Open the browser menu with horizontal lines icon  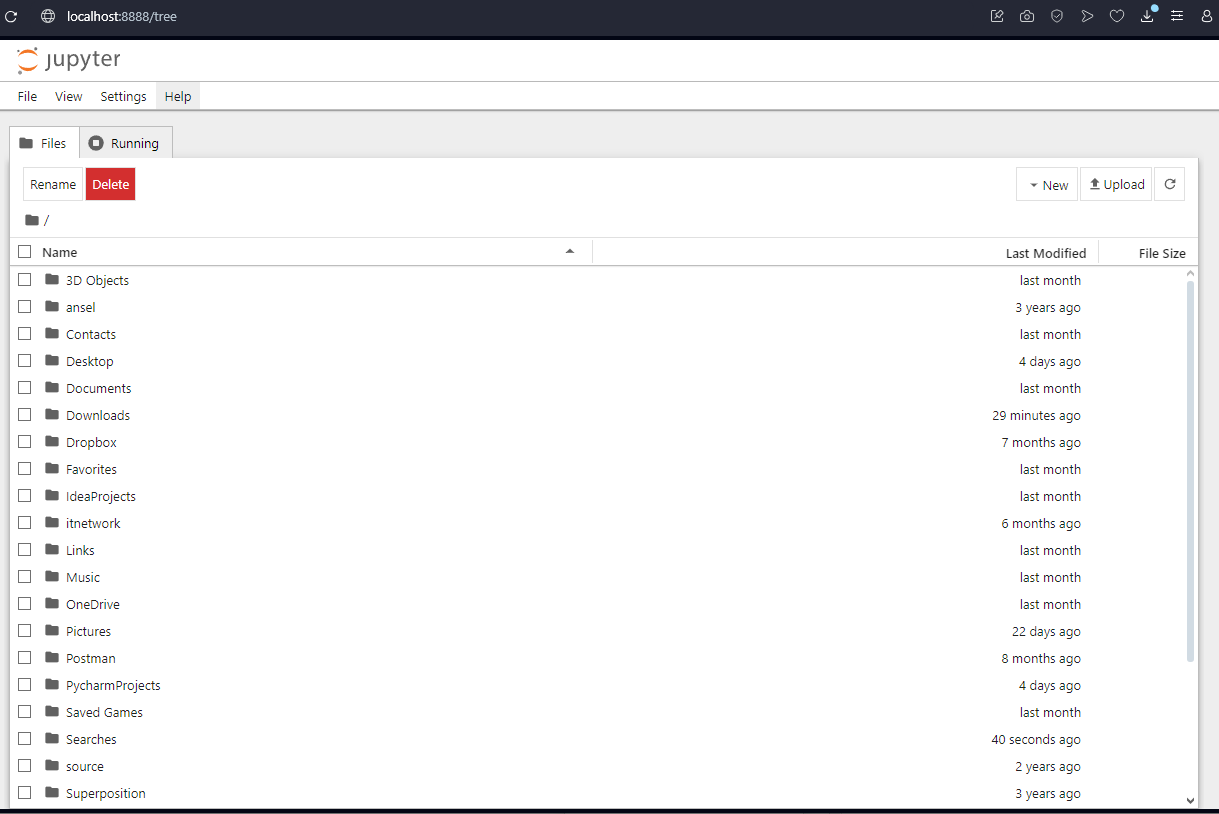click(1177, 16)
